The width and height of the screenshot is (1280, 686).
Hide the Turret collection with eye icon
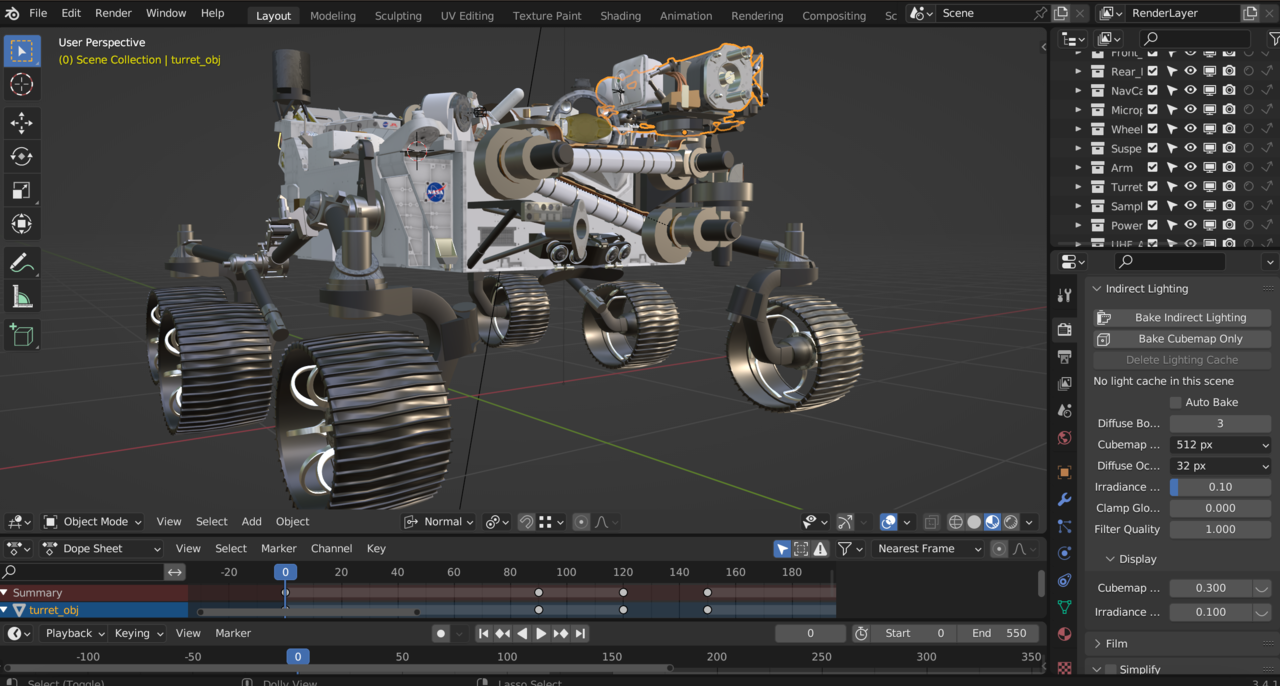1190,187
